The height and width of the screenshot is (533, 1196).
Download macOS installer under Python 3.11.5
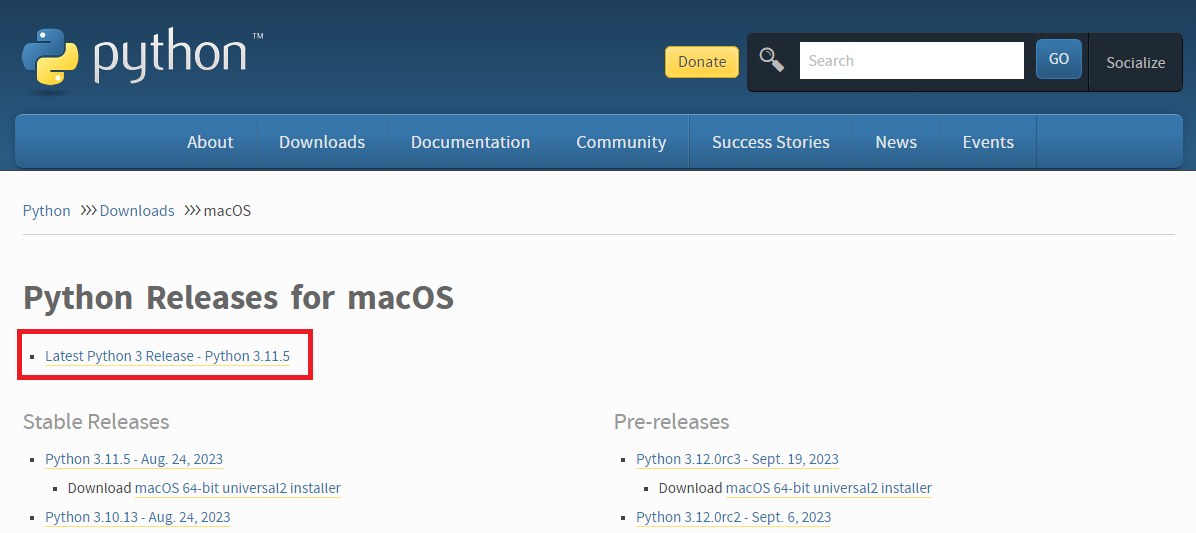coord(237,488)
